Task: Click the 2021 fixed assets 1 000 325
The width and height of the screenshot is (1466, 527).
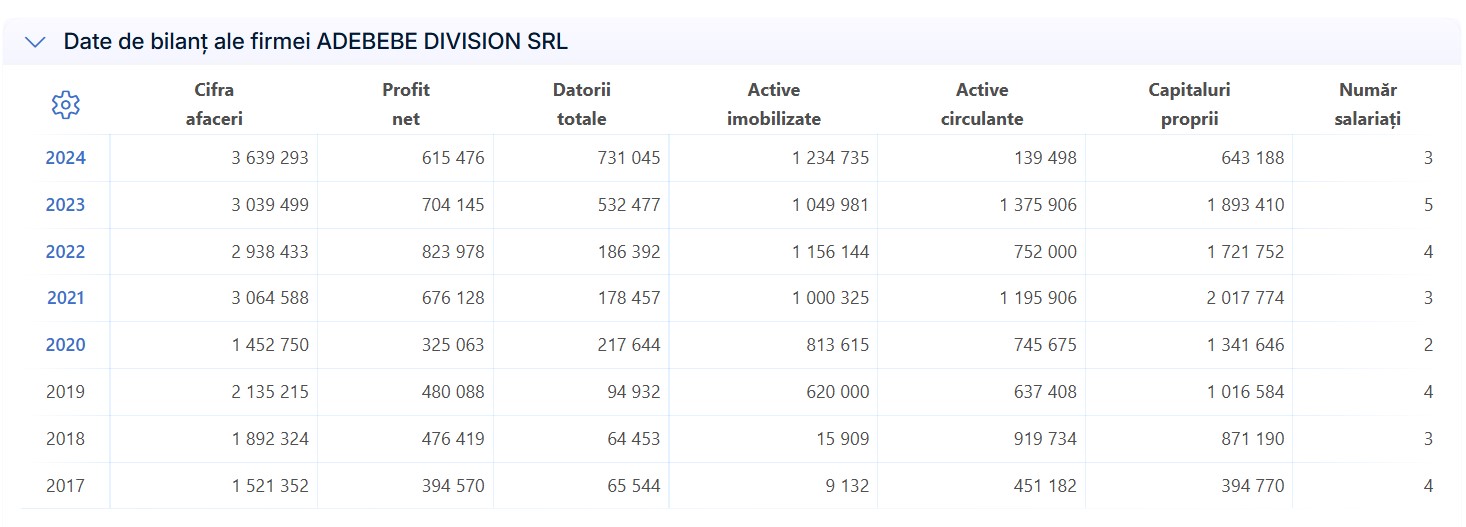Action: pyautogui.click(x=831, y=298)
